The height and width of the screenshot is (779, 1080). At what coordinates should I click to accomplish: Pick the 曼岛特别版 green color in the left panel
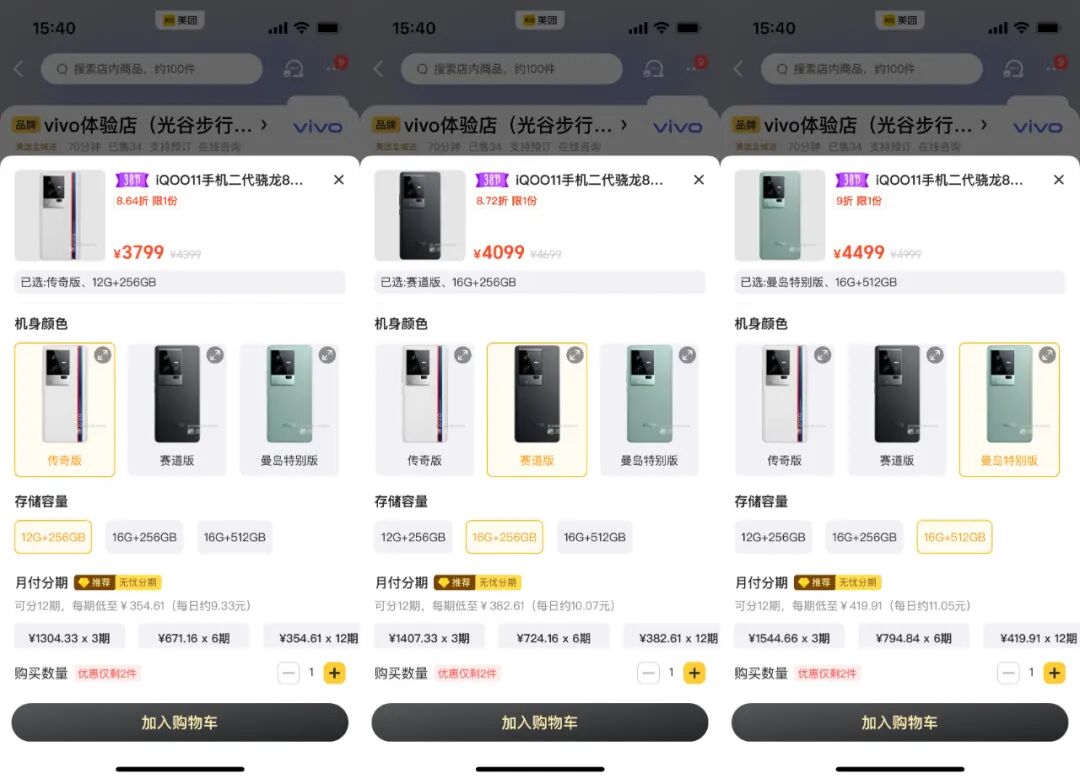(x=289, y=409)
